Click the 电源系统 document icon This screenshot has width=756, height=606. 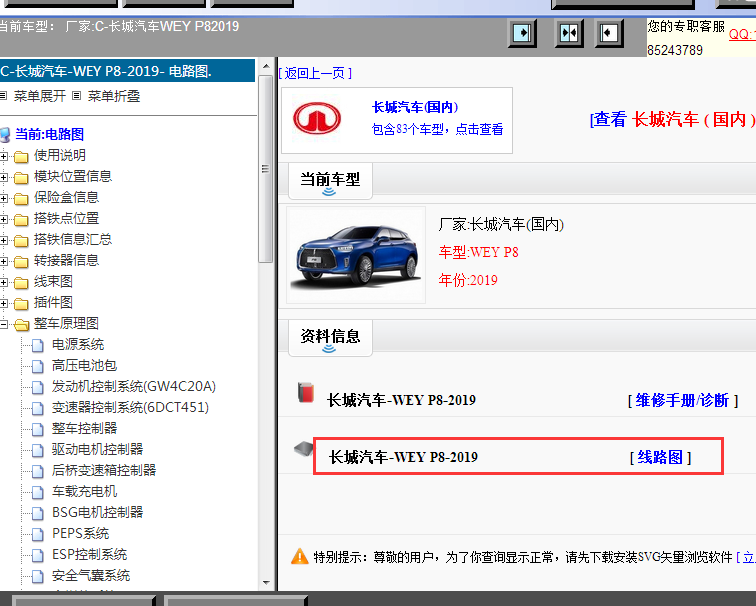pyautogui.click(x=38, y=345)
